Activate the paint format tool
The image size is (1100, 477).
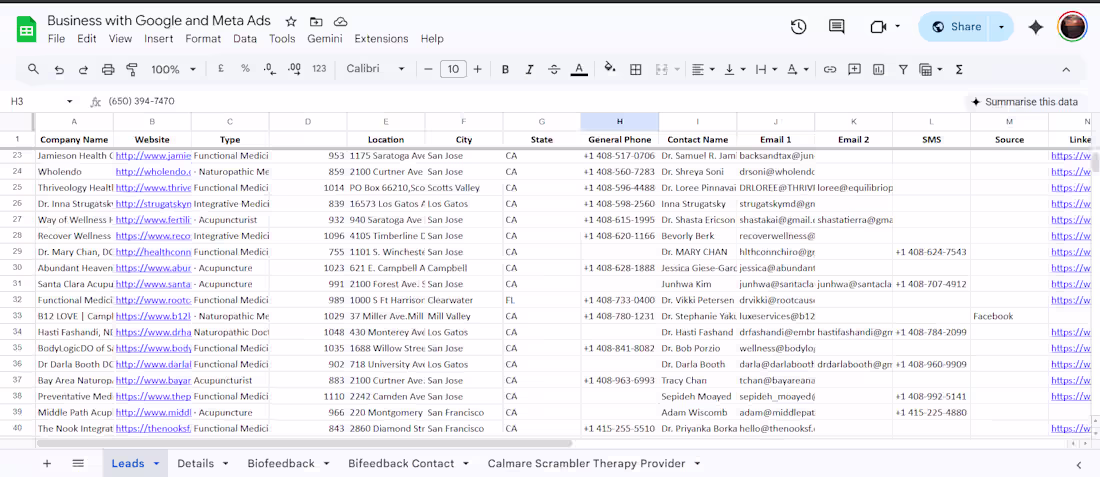131,69
